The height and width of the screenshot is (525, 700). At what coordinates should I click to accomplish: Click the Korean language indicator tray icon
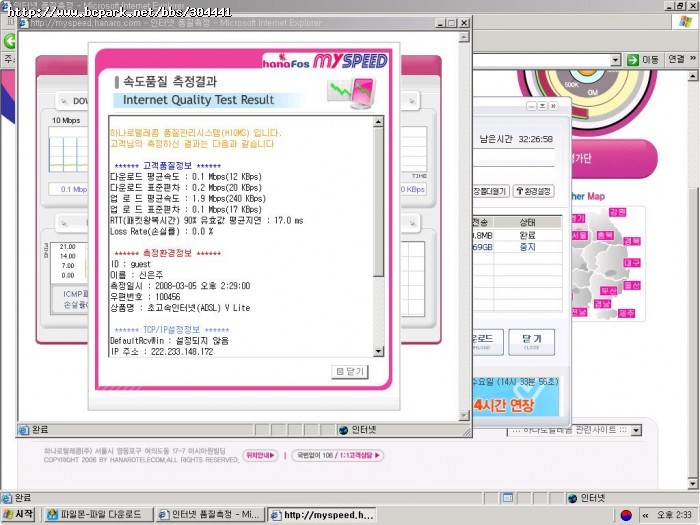pos(627,515)
